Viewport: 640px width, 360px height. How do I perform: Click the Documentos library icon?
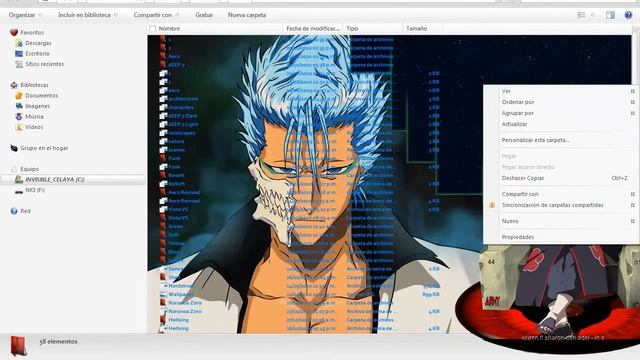(x=19, y=96)
